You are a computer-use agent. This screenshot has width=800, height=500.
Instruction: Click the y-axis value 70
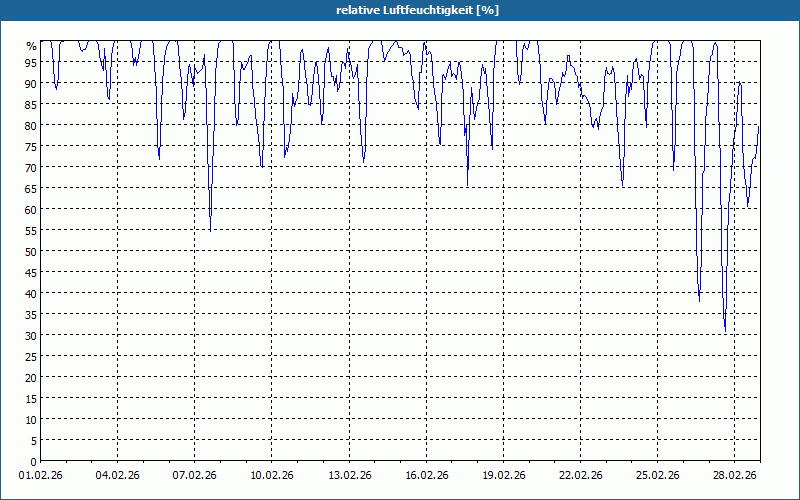coord(31,167)
